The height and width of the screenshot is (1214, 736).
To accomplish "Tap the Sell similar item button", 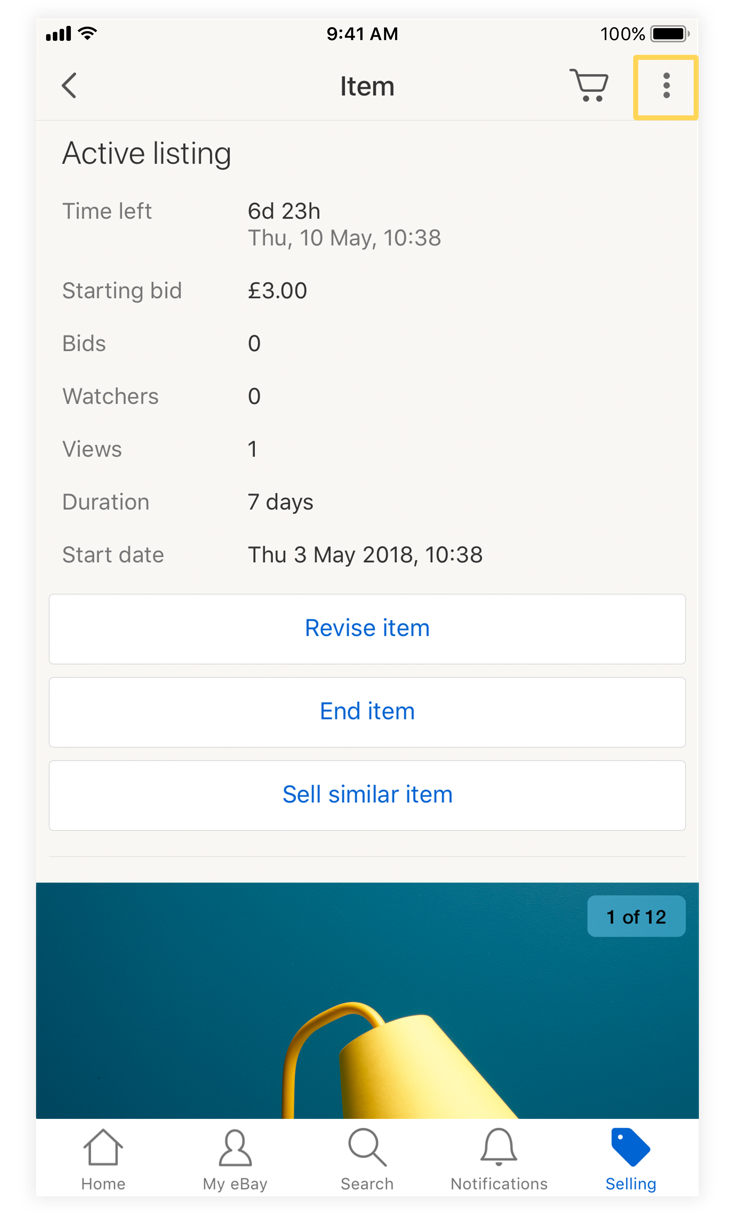I will coord(367,795).
